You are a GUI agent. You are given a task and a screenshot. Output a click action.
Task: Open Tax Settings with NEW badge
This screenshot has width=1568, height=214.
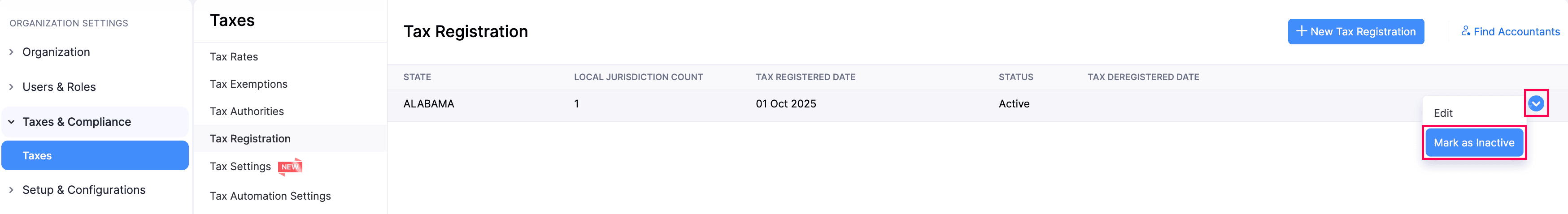(x=240, y=167)
